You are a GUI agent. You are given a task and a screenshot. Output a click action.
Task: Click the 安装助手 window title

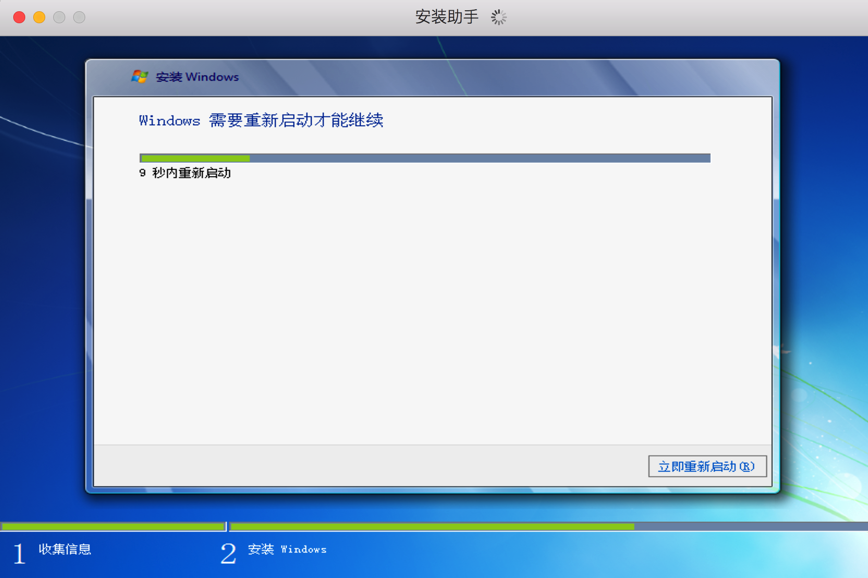coord(447,17)
